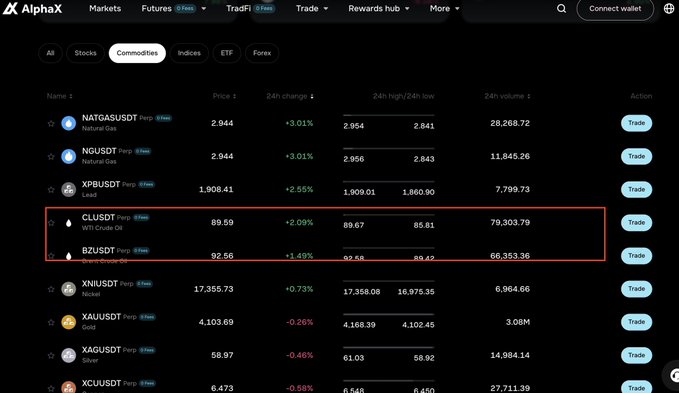Click the NATGASUSDT pair name
Image resolution: width=679 pixels, height=393 pixels.
110,118
